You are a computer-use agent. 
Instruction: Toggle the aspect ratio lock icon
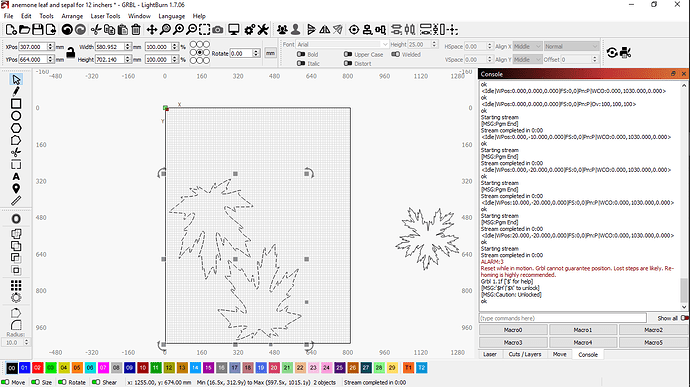[70, 53]
